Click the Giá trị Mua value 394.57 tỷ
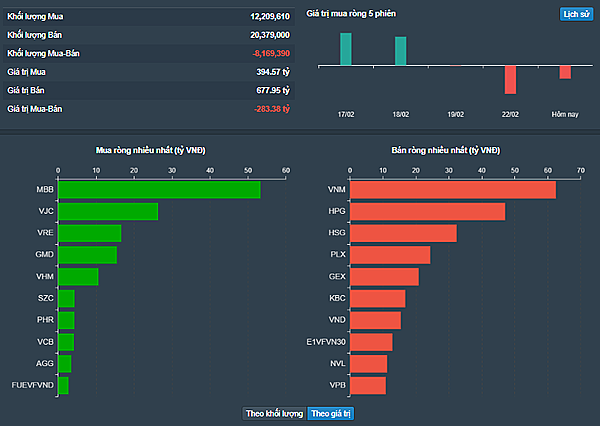The width and height of the screenshot is (600, 426). point(273,72)
